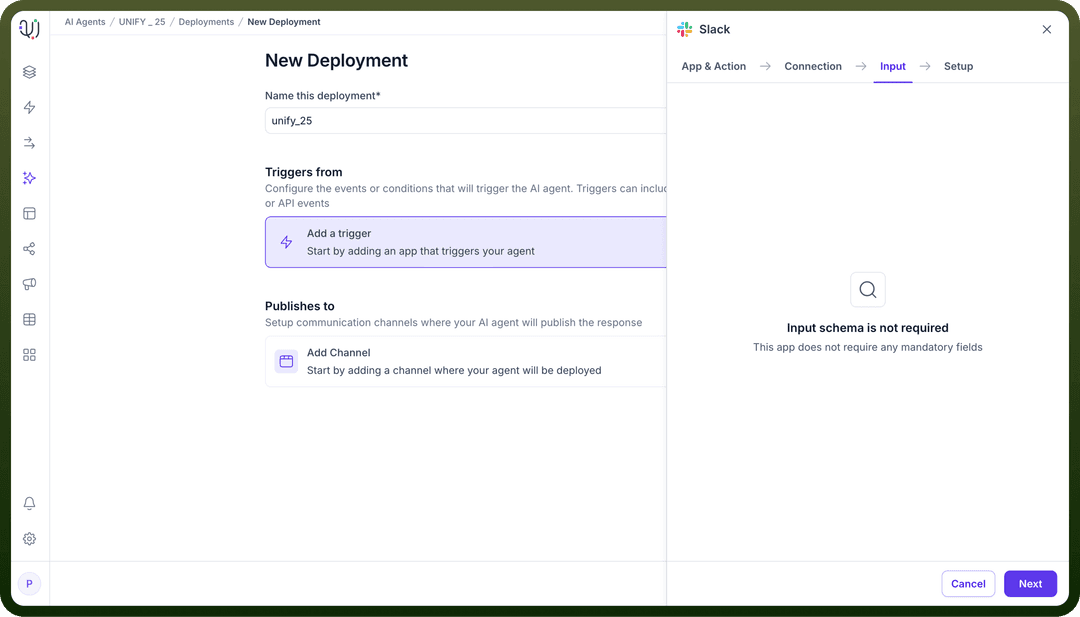Click the Add Channel card

click(466, 361)
